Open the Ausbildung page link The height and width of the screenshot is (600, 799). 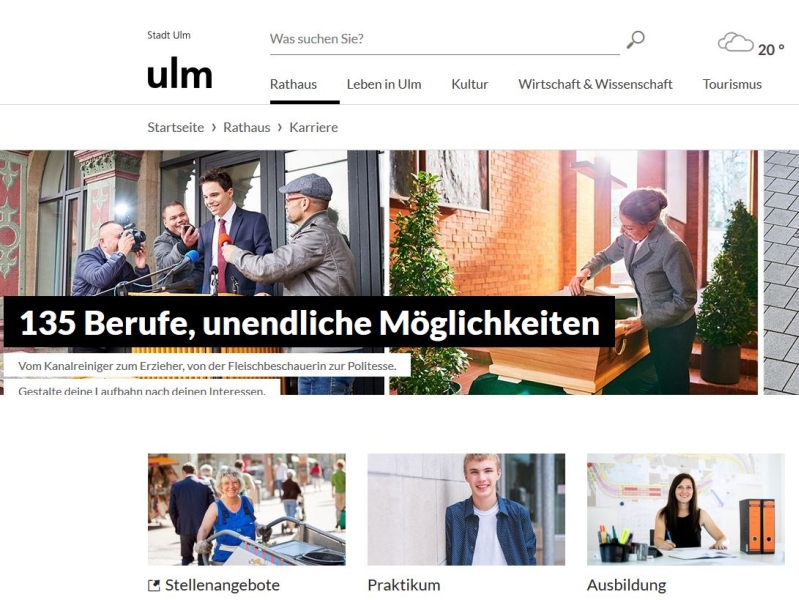pos(627,585)
